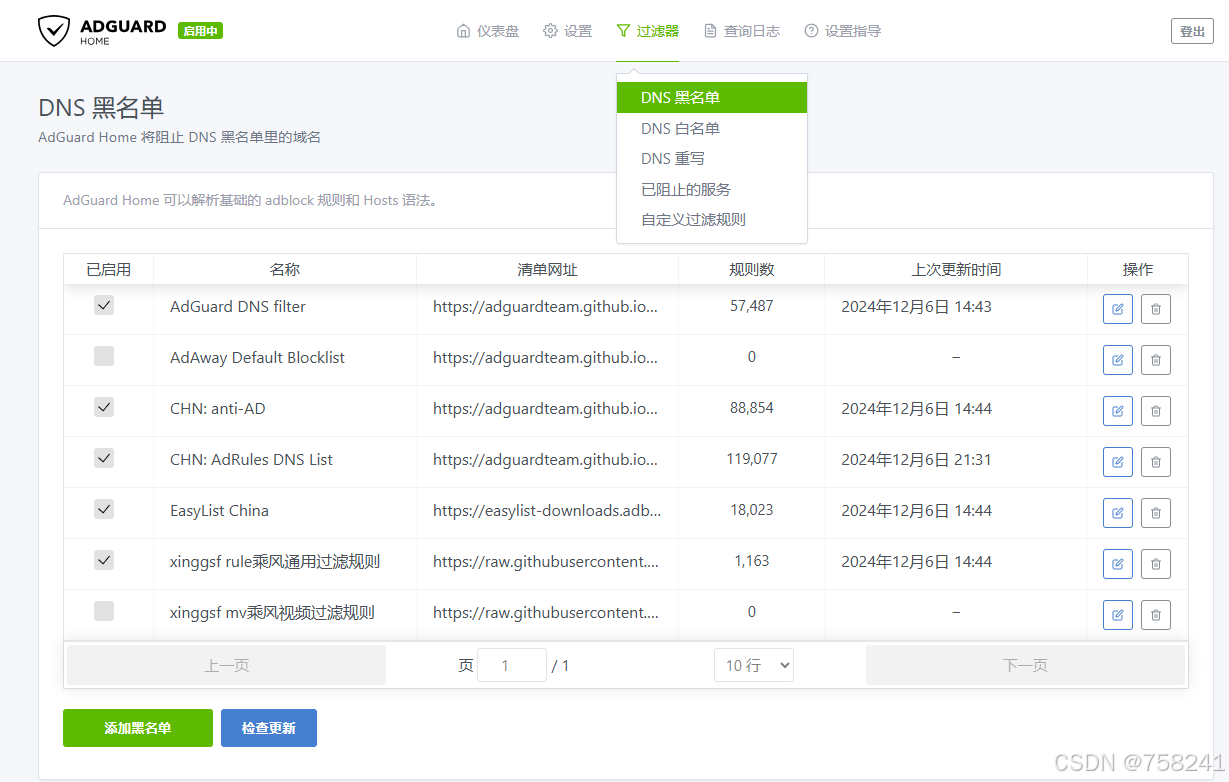Open the 查询日志 query log tab
Image resolution: width=1229 pixels, height=782 pixels.
point(742,31)
